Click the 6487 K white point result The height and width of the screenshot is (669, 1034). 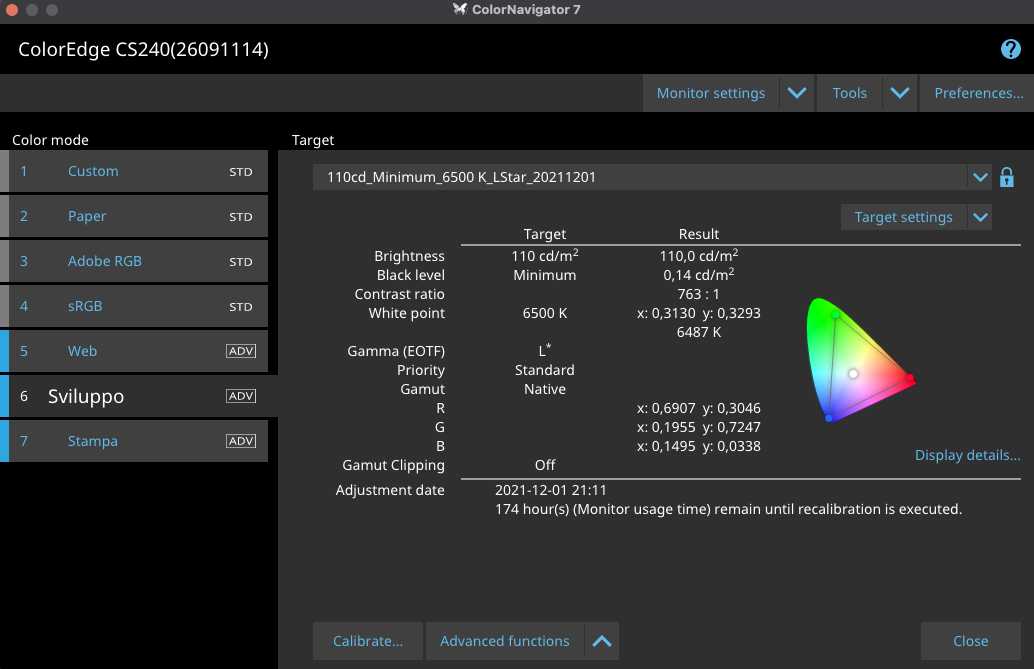699,333
